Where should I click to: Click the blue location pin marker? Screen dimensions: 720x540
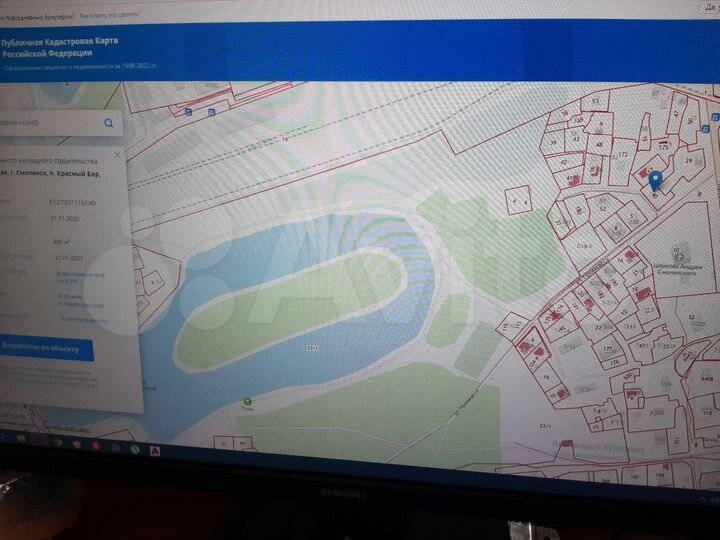click(x=656, y=181)
